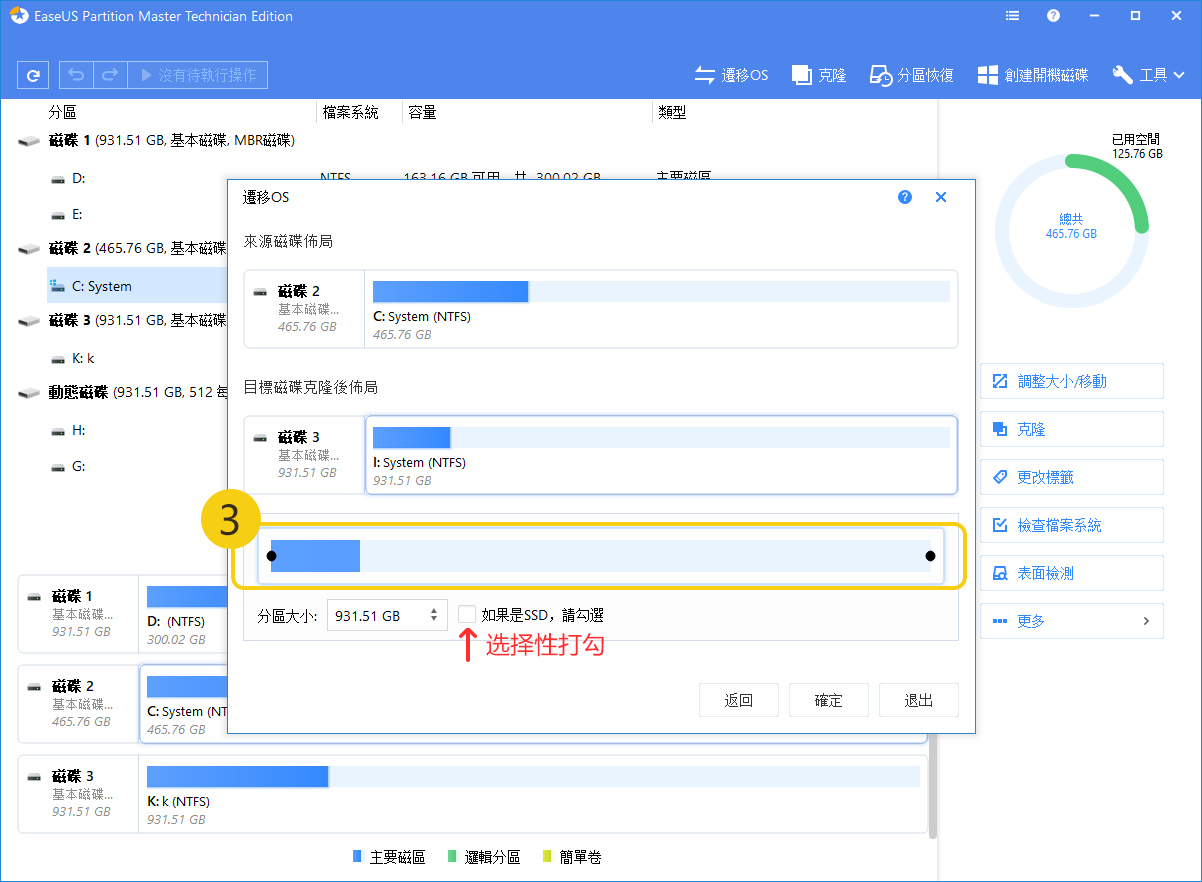Click 檢查檔案系統 in right panel

pos(1072,525)
